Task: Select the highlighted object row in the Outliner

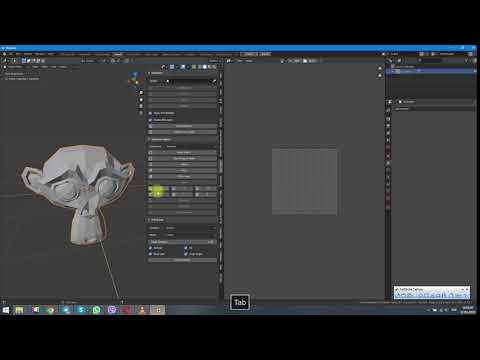Action: click(x=431, y=71)
